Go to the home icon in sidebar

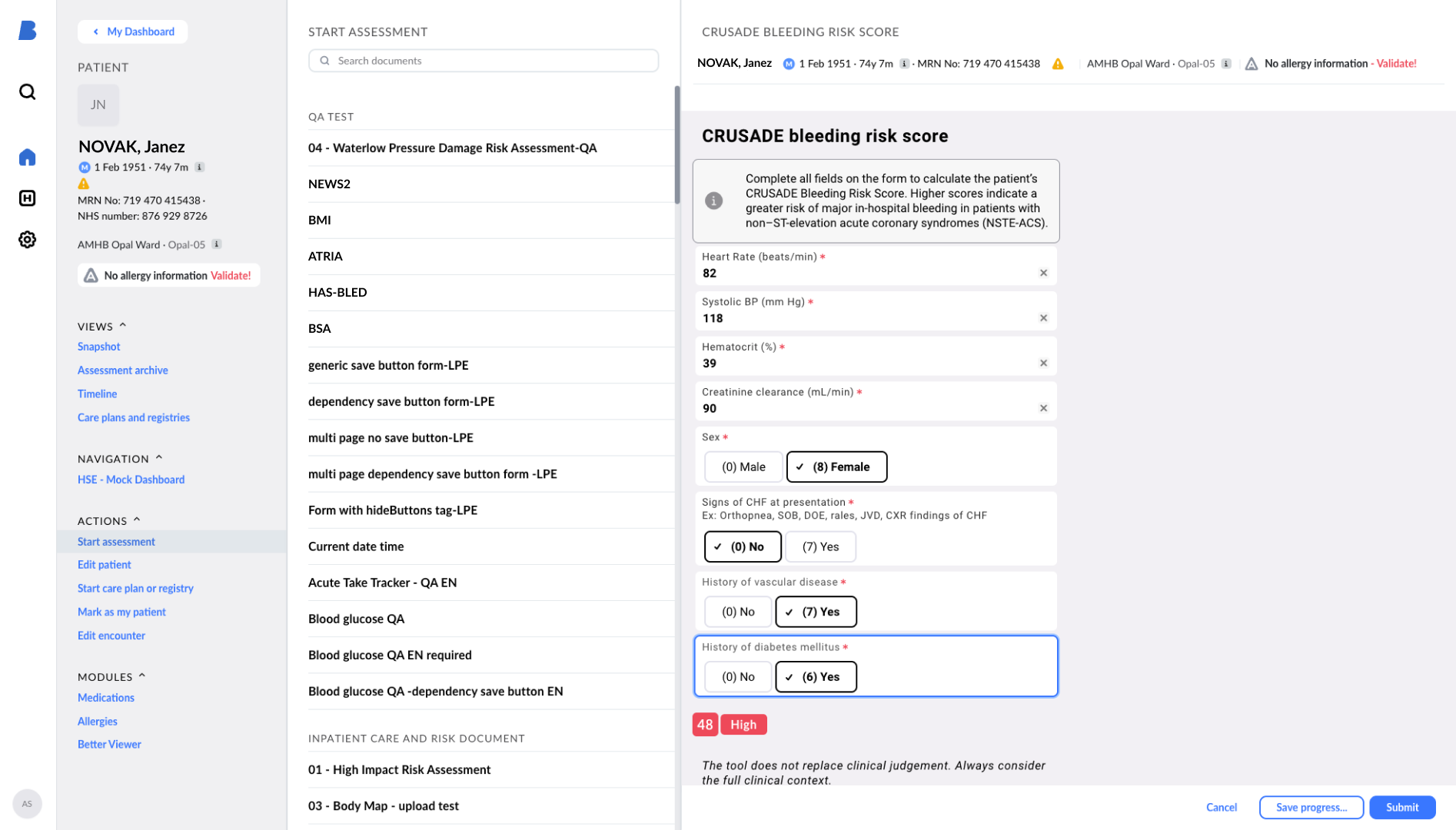click(x=28, y=158)
